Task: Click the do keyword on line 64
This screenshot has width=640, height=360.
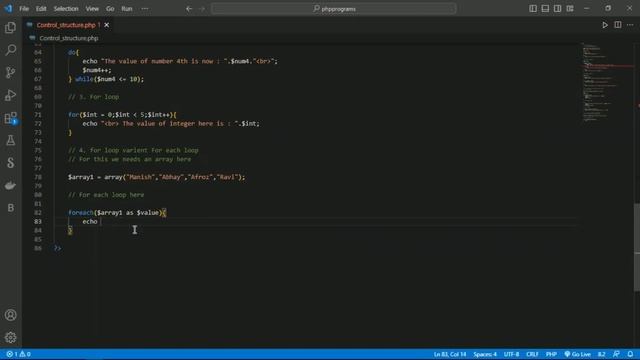Action: 71,52
